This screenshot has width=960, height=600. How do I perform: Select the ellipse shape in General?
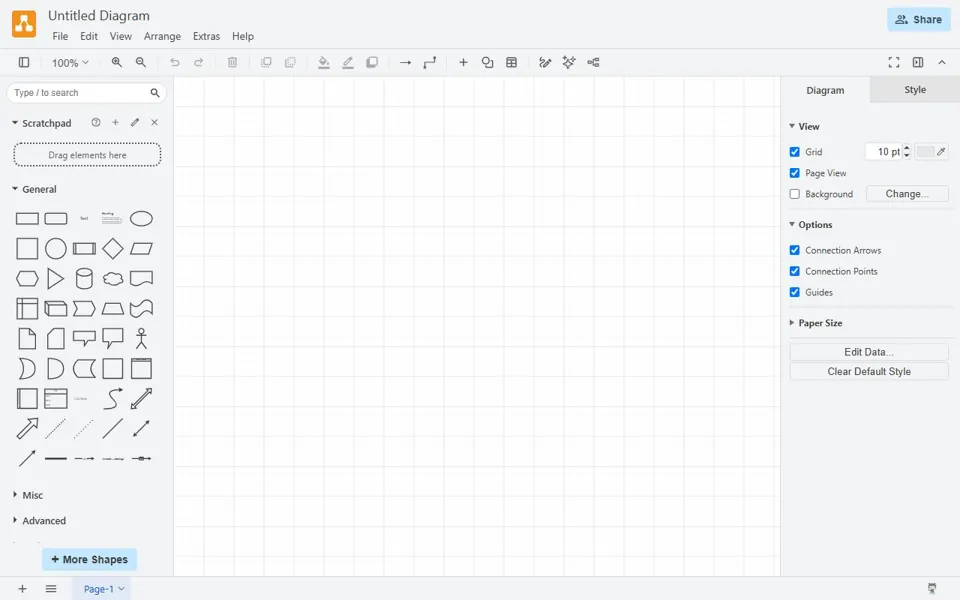pyautogui.click(x=141, y=219)
